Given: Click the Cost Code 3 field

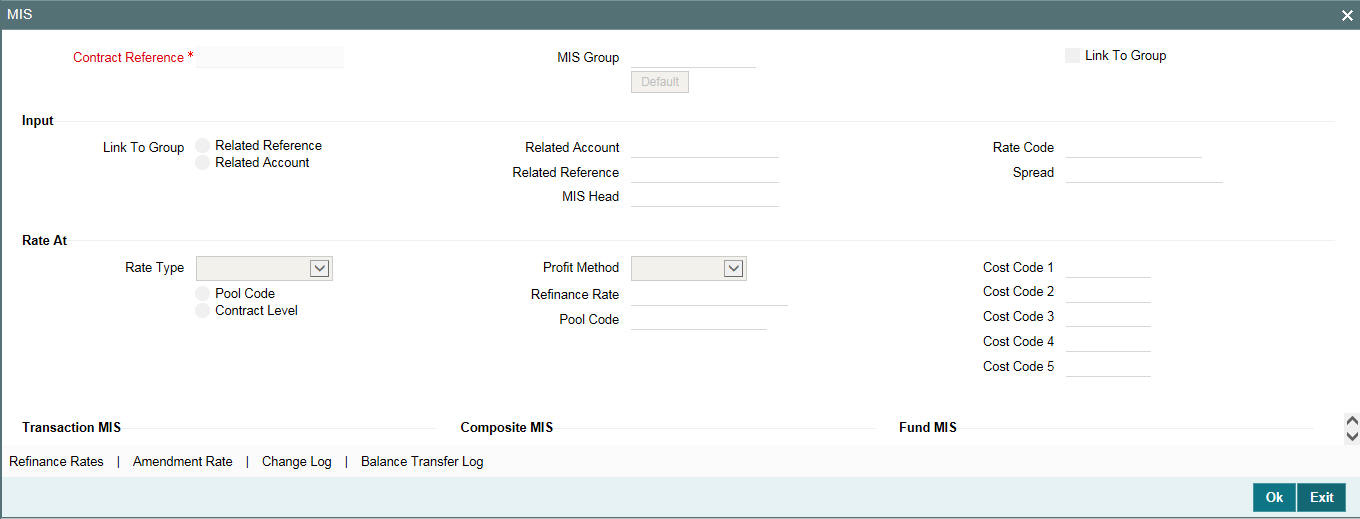Looking at the screenshot, I should (1109, 317).
